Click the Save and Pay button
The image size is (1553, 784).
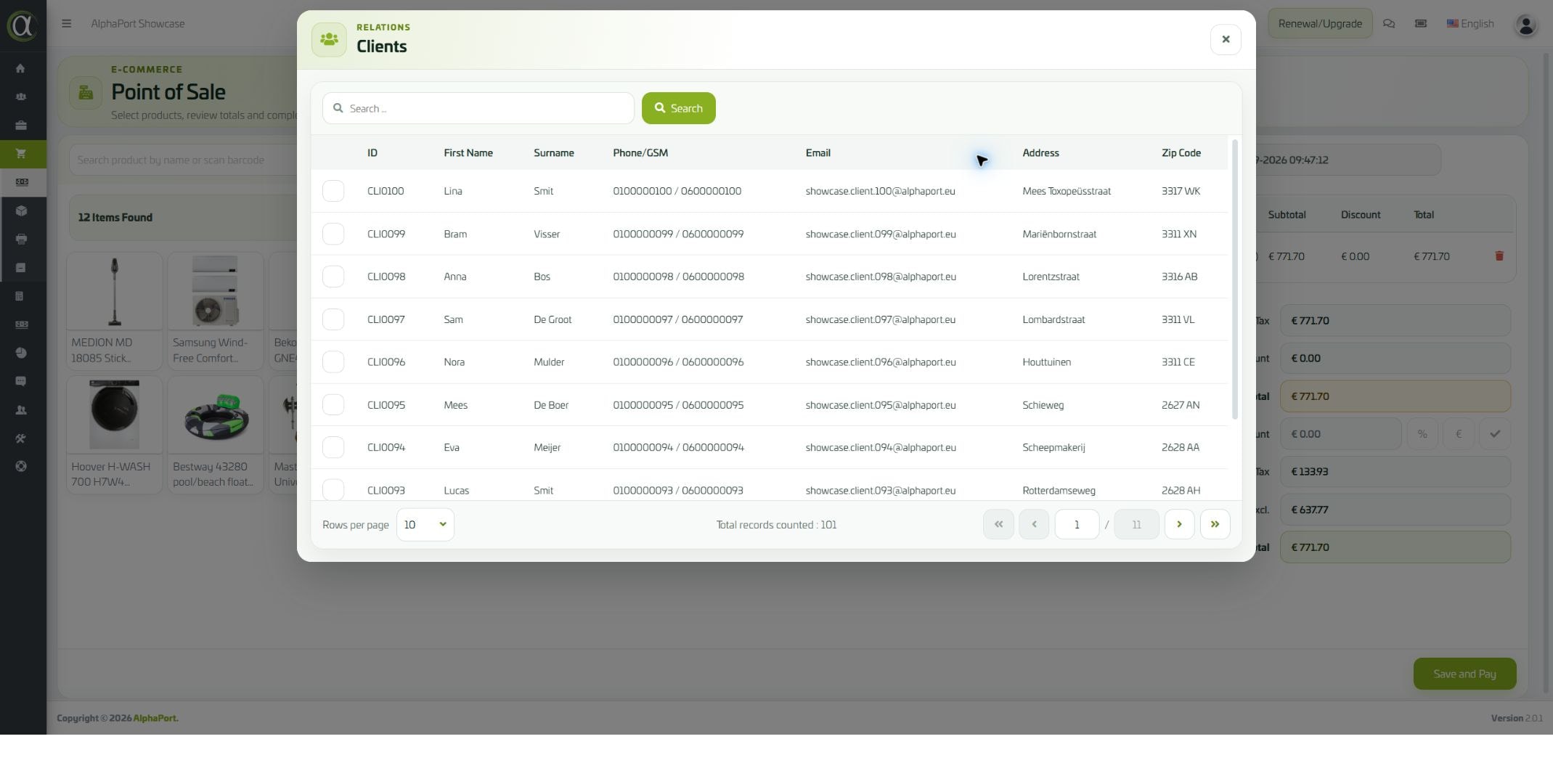coord(1464,674)
